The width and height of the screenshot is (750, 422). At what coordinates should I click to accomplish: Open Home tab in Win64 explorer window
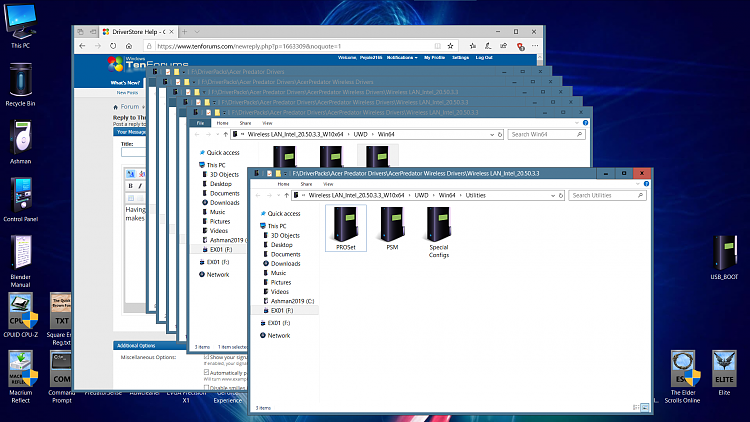(x=222, y=123)
